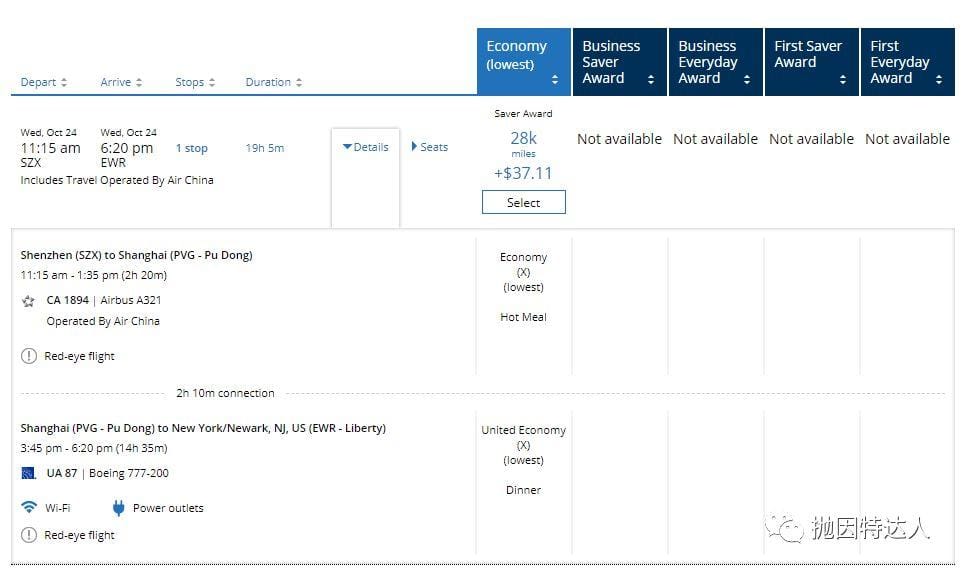
Task: Click the Shenzhen (SZX) to Shanghai segment title
Action: (x=136, y=255)
